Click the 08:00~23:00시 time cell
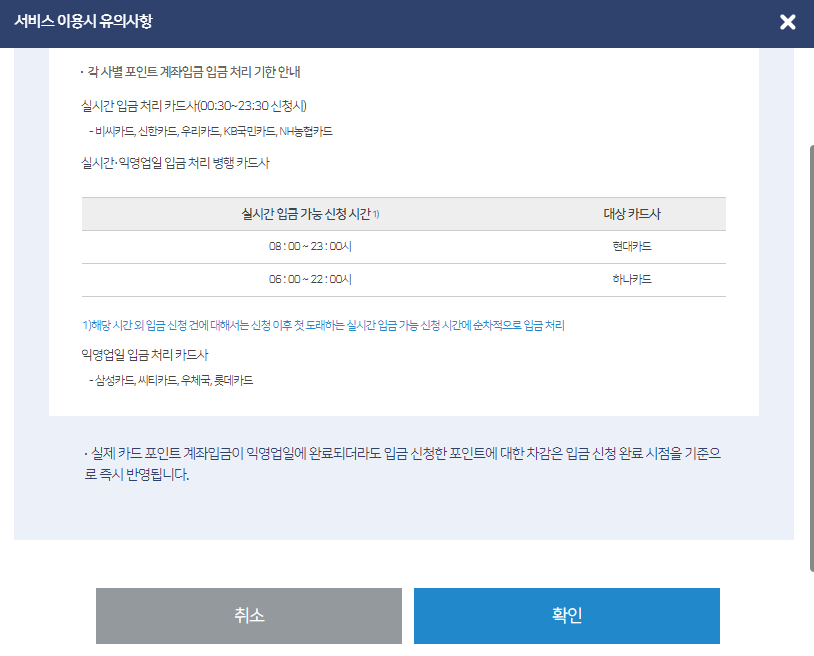Screen dimensions: 814x656 (310, 247)
